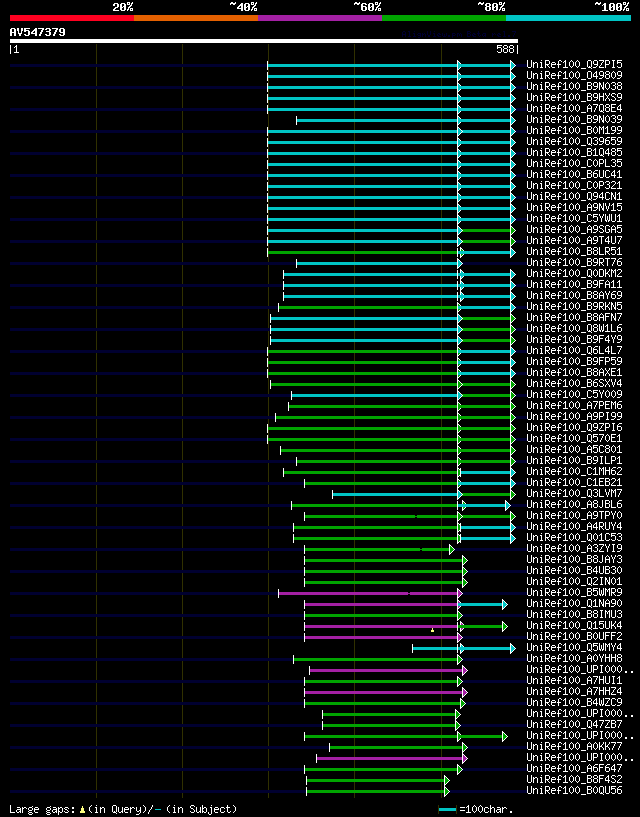Select the UniRef100_A7HHZ4 label
Viewport: 640px width, 817px height.
(574, 692)
